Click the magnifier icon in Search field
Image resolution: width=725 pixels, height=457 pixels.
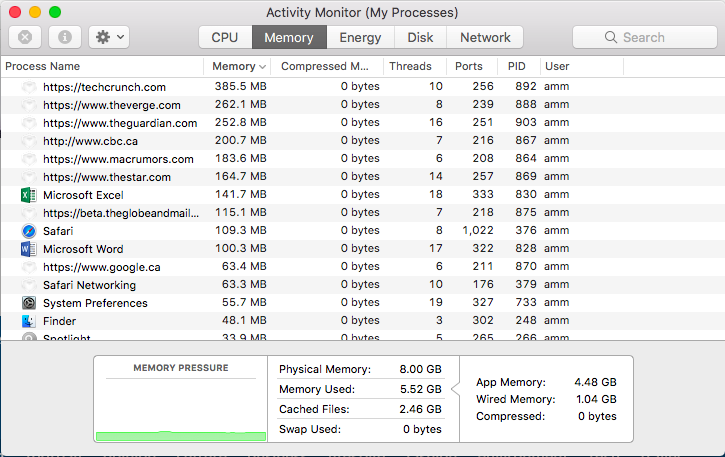coord(611,37)
